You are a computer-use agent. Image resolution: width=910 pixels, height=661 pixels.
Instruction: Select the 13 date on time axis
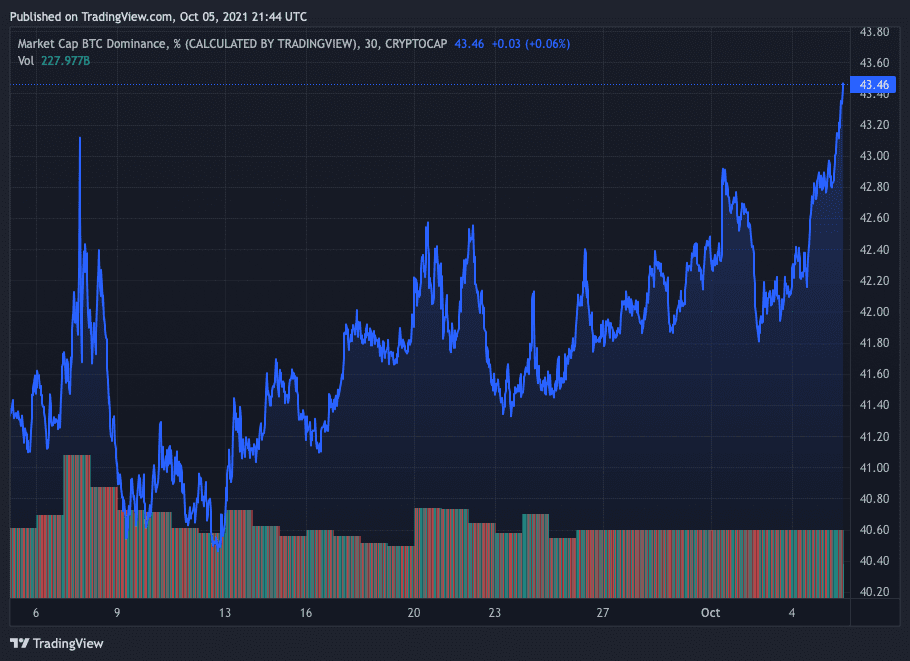pos(225,613)
